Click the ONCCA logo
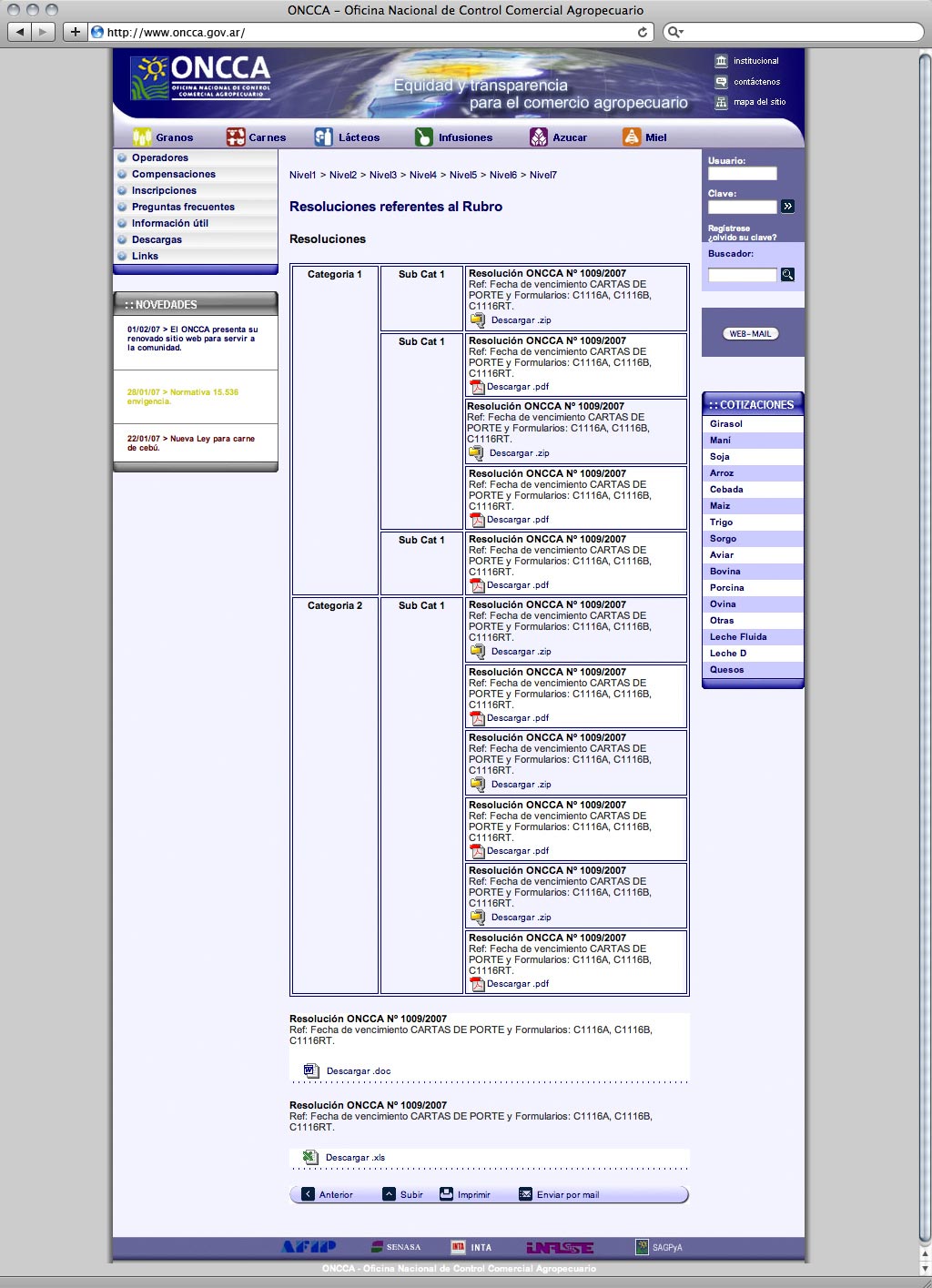The height and width of the screenshot is (1288, 932). (x=200, y=77)
